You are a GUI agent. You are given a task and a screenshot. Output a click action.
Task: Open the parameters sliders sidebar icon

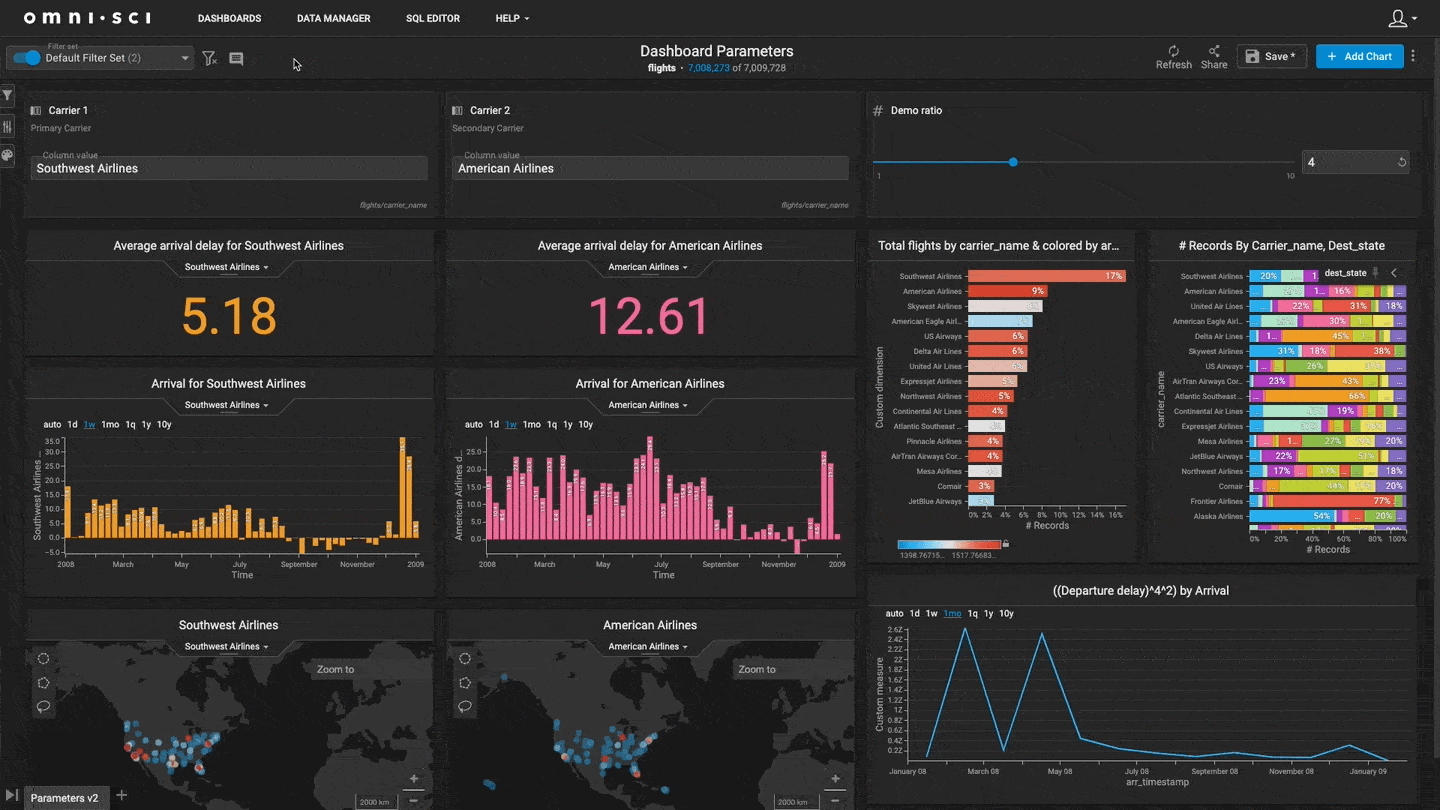click(x=7, y=126)
